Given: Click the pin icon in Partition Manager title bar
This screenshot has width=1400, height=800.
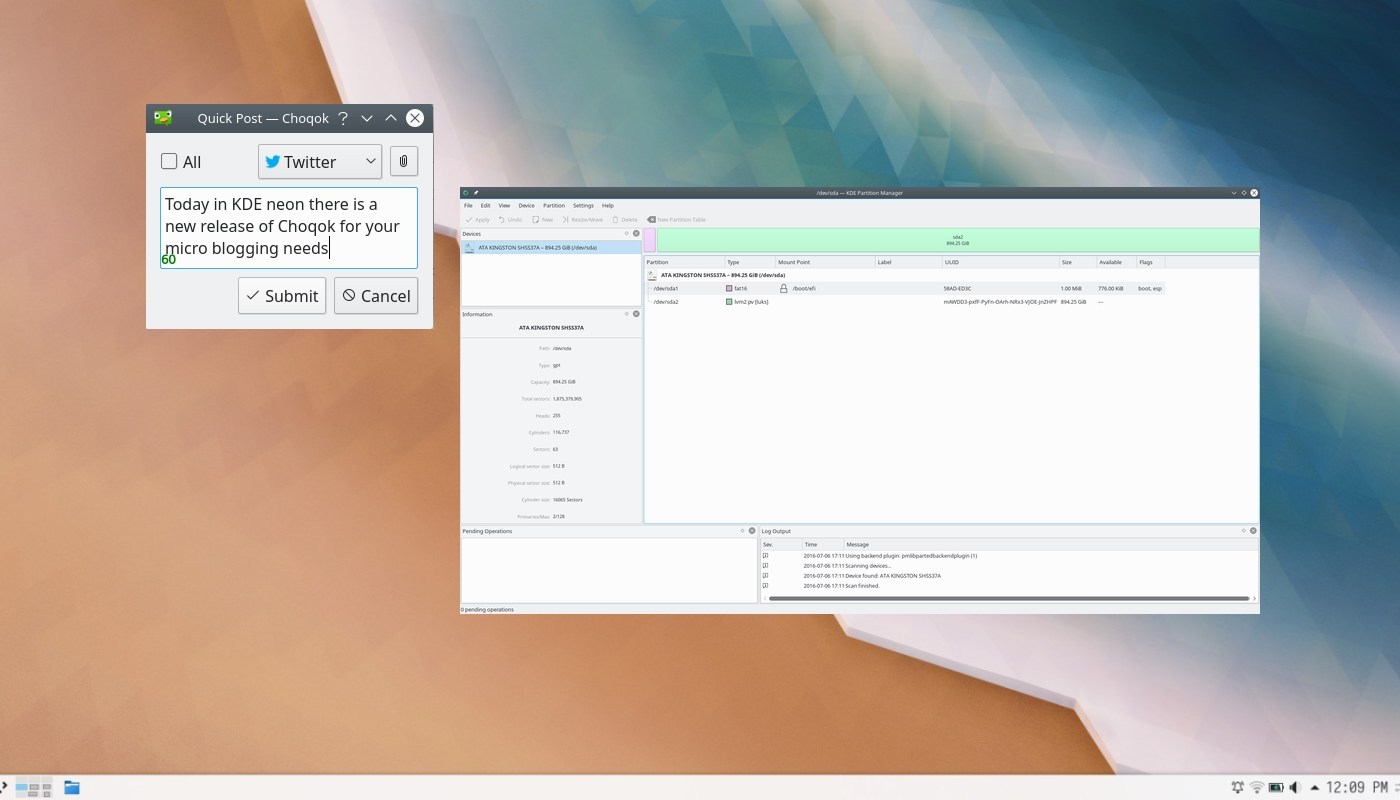Looking at the screenshot, I should pos(476,192).
